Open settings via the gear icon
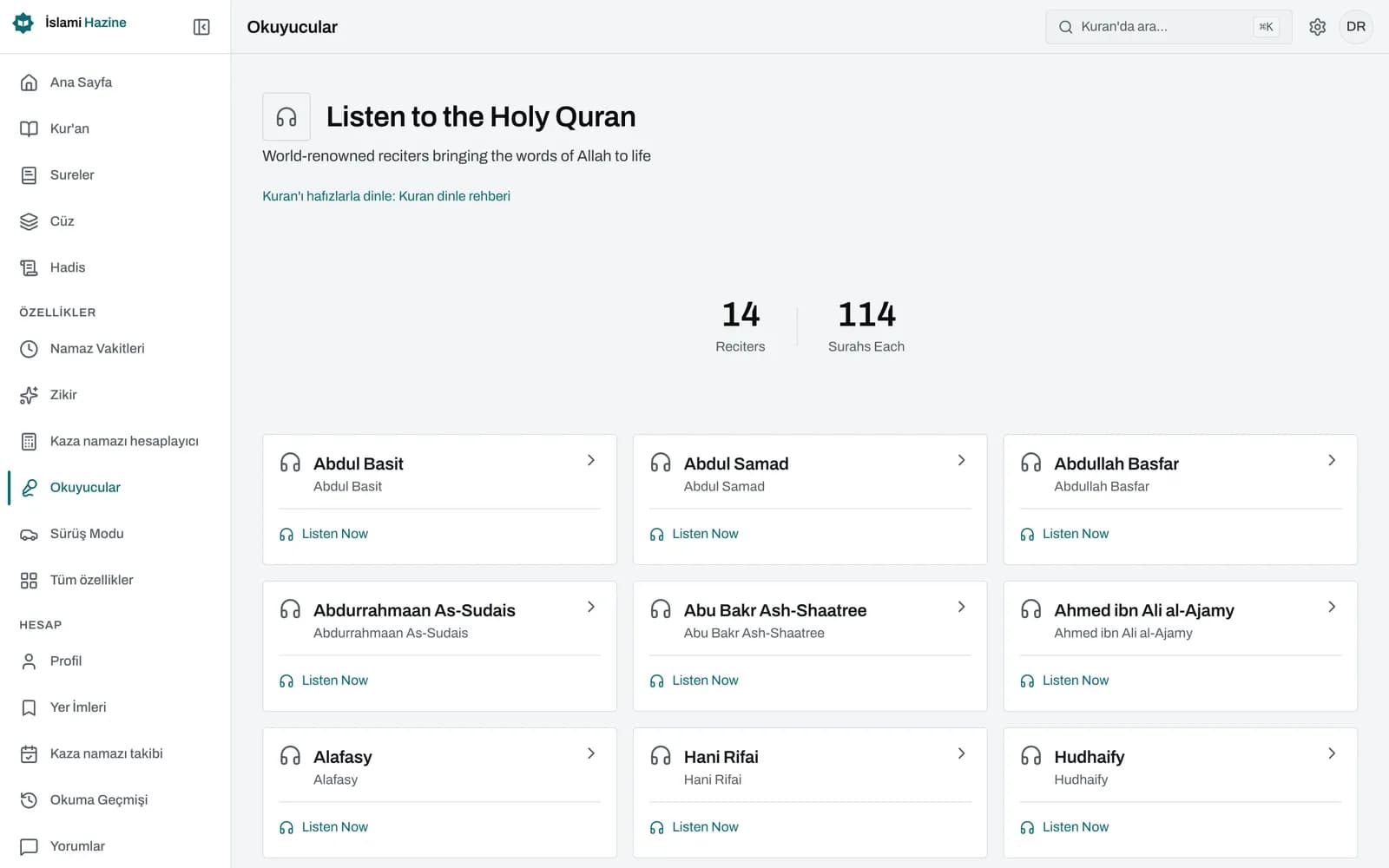This screenshot has width=1389, height=868. pos(1317,27)
